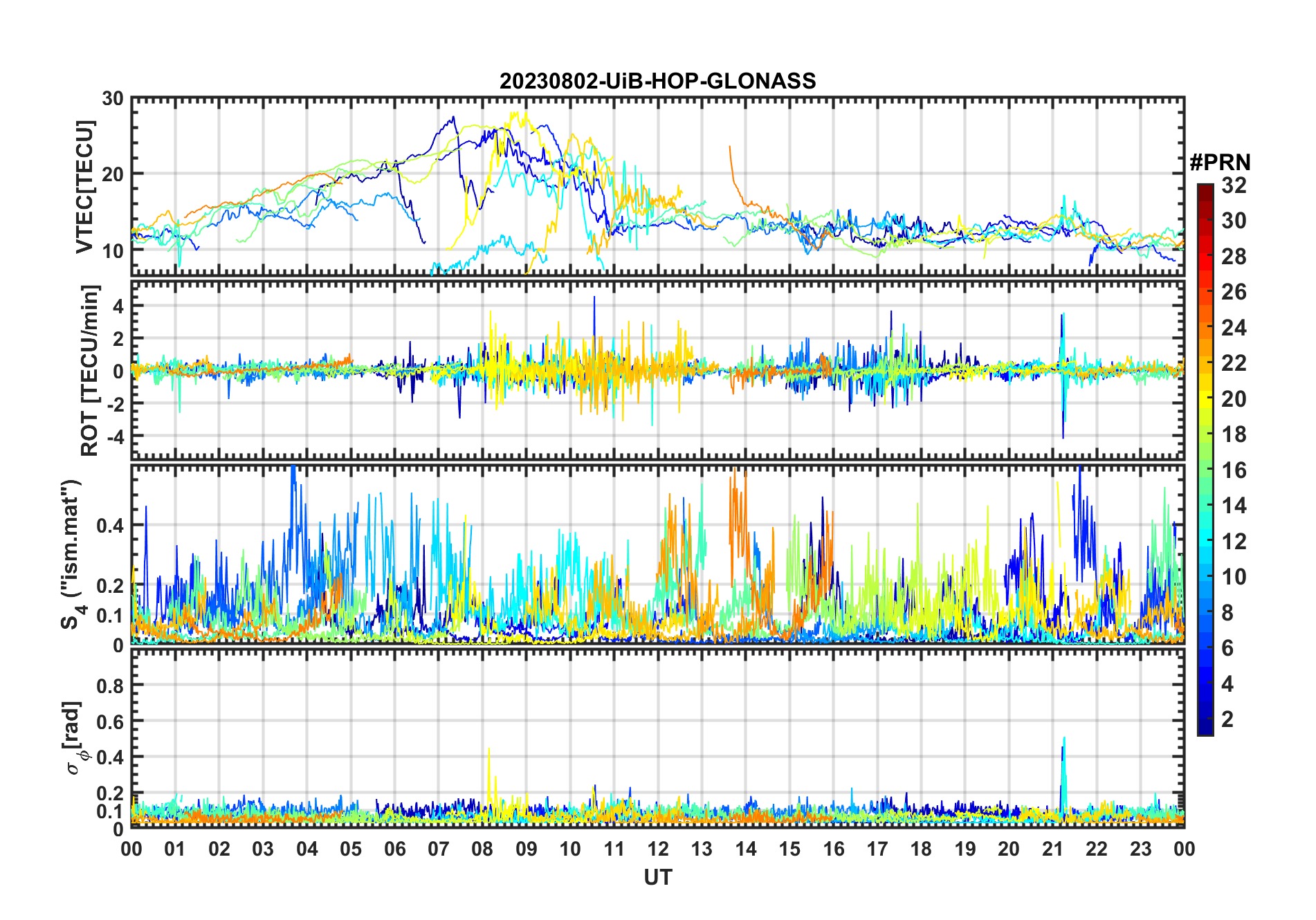Select the ROT [TECU/min] y-axis label

[x=90, y=370]
